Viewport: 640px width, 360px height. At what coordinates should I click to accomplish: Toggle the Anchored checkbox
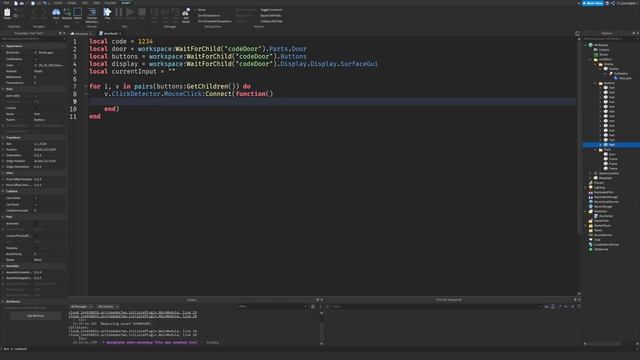(x=36, y=224)
